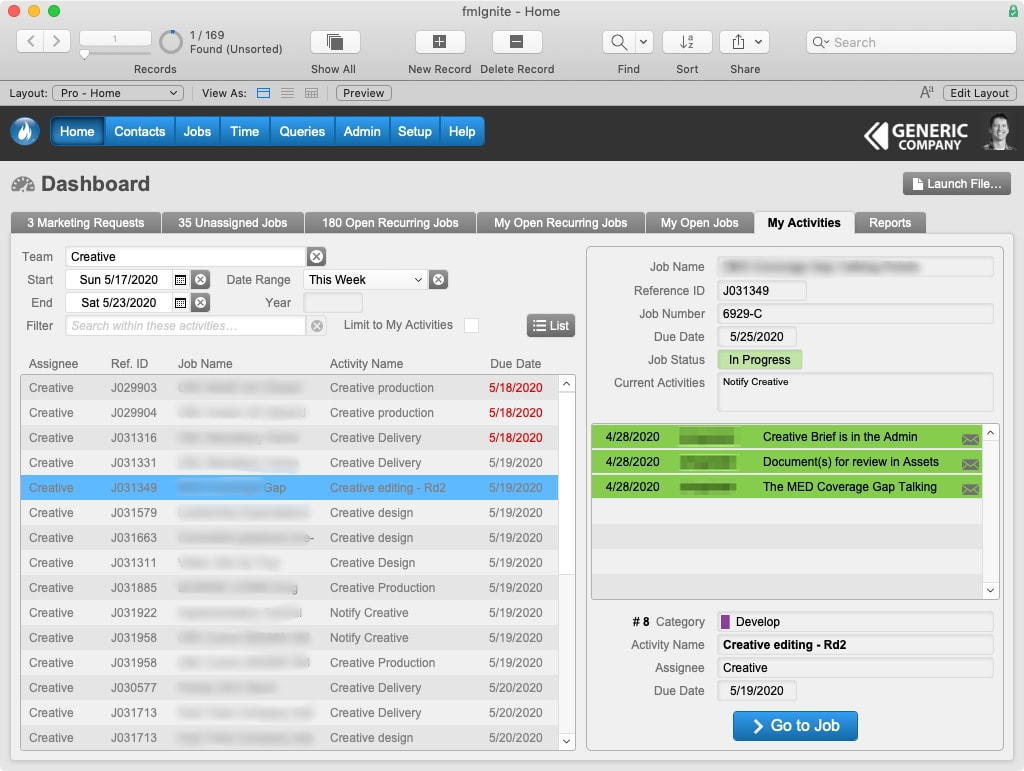Click the Year input field
The width and height of the screenshot is (1024, 771).
pos(332,303)
